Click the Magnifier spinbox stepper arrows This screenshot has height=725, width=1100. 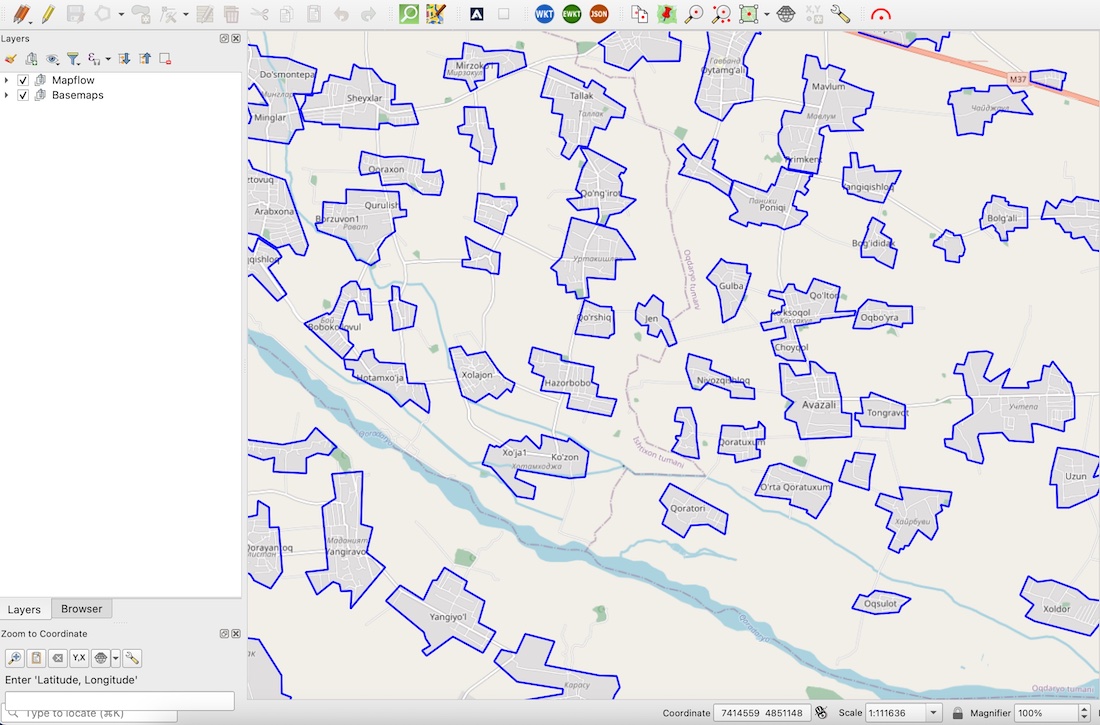pos(1084,712)
